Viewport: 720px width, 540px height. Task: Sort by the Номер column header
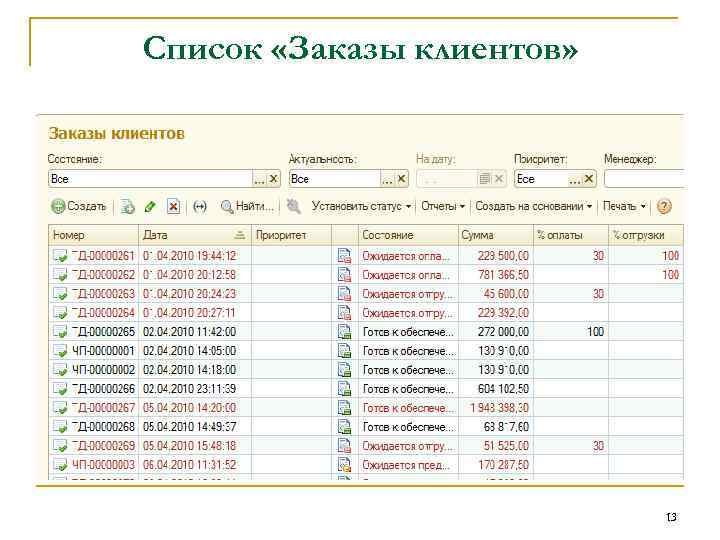pyautogui.click(x=93, y=235)
